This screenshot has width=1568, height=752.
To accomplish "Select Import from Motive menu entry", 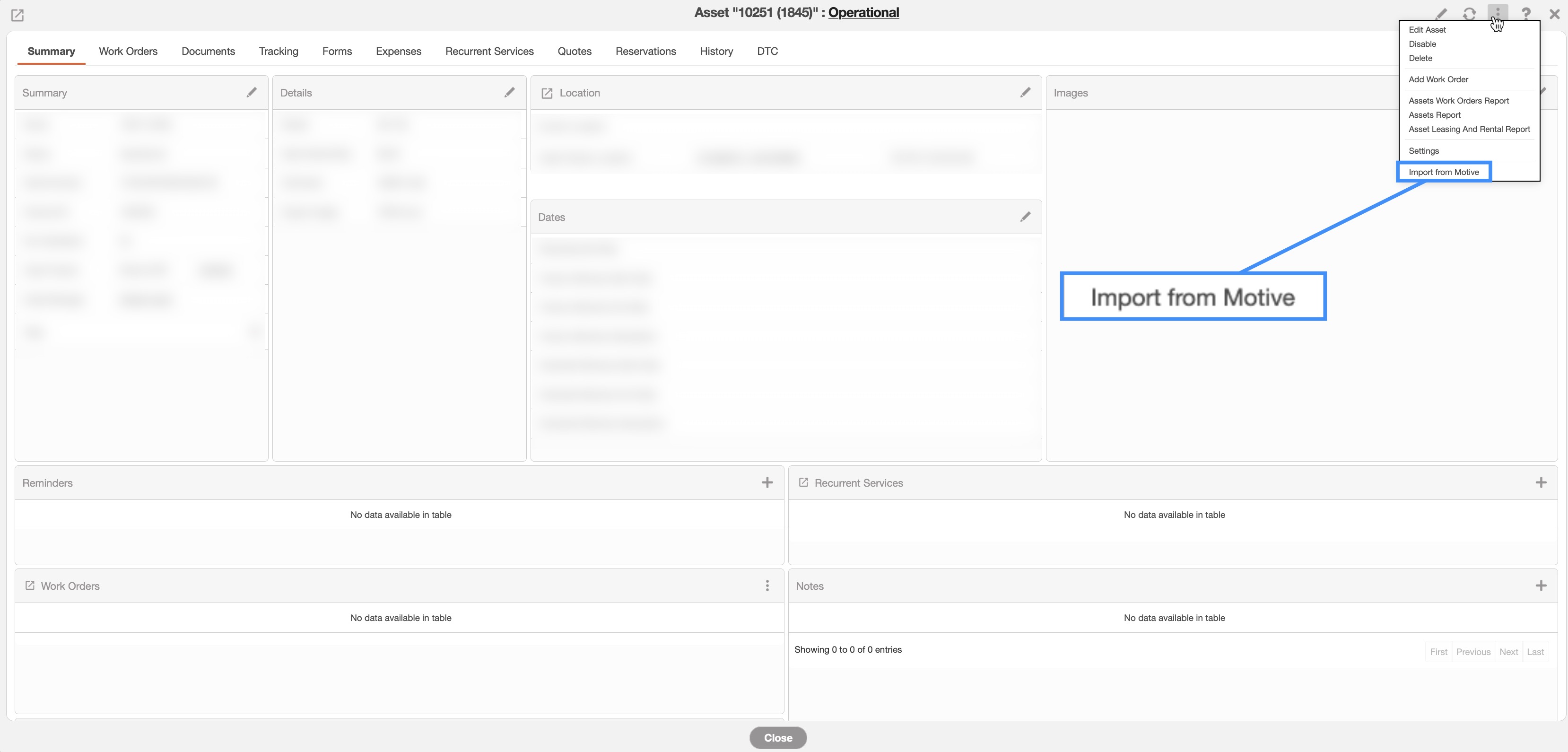I will coord(1443,172).
